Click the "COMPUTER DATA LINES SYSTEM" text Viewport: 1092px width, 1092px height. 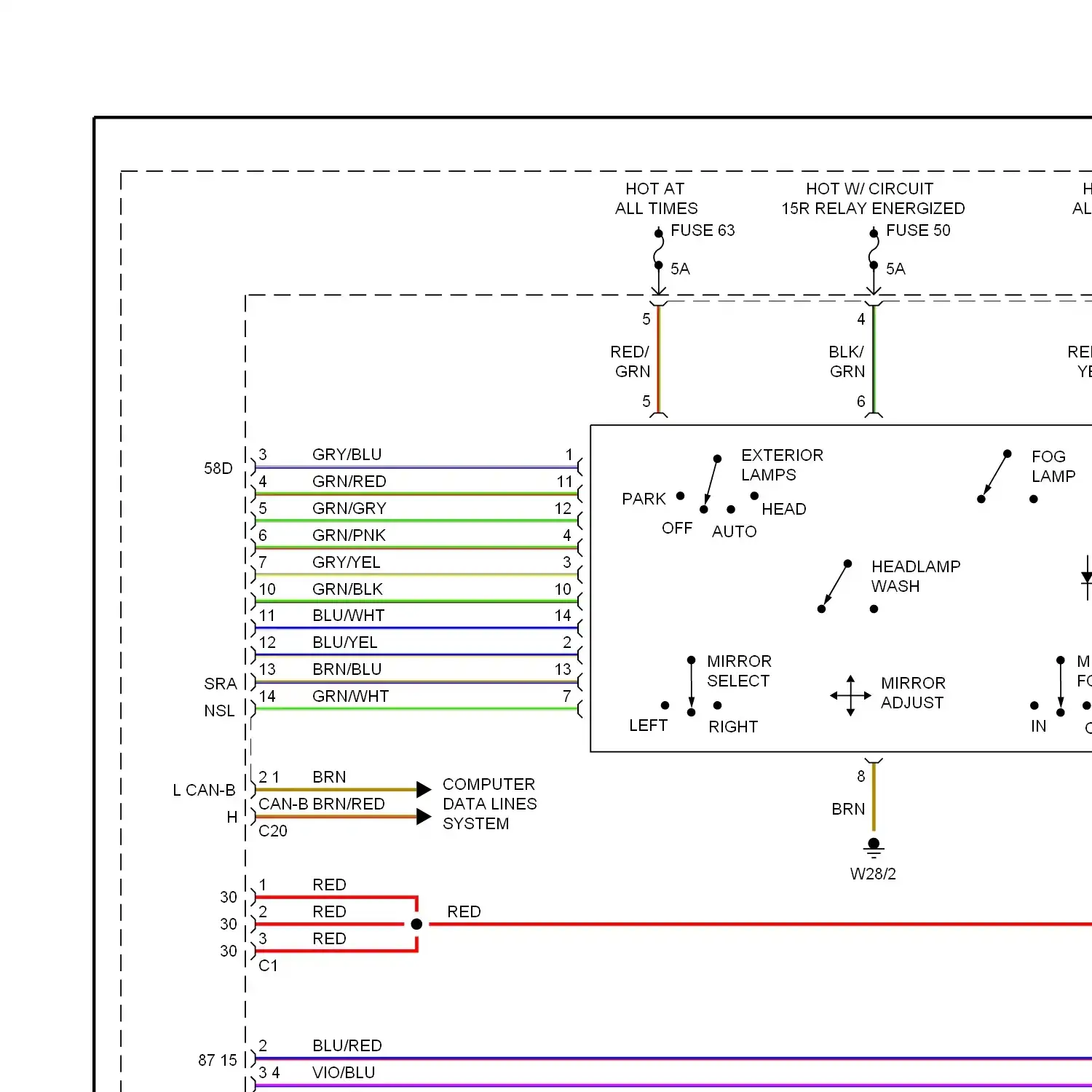(490, 804)
